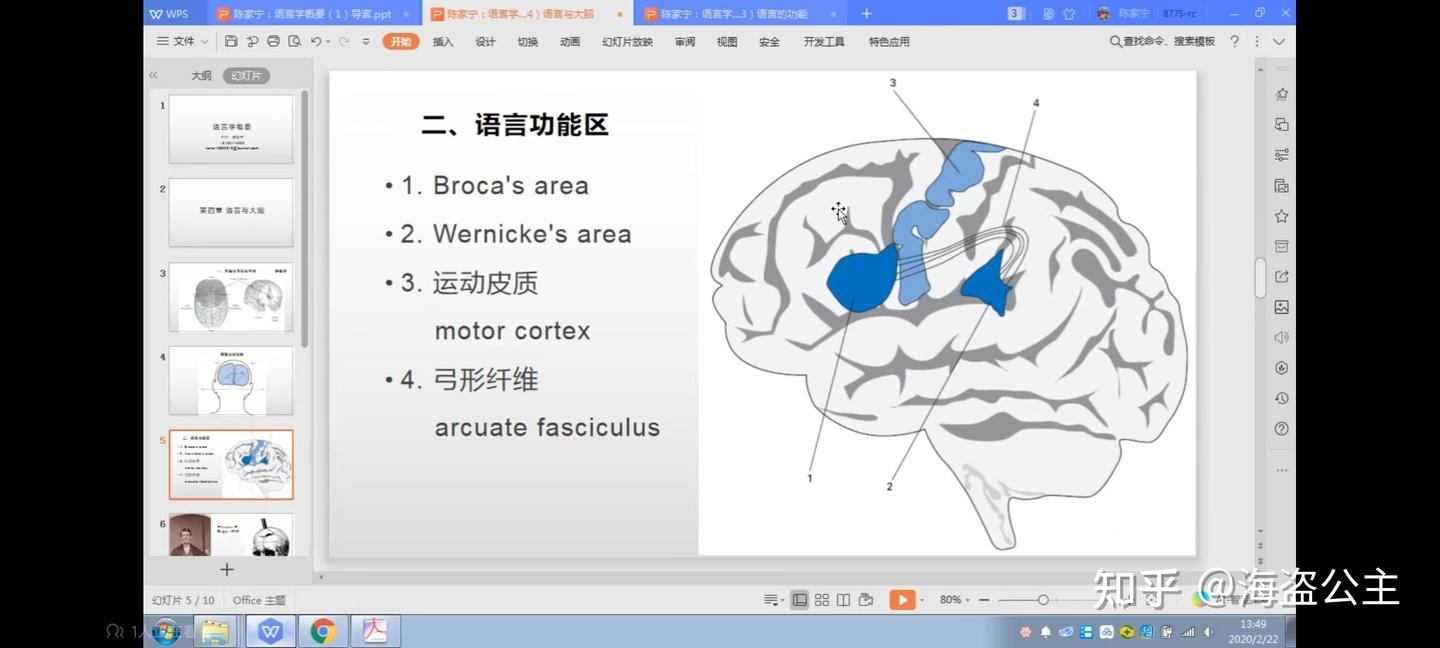Click the slide title 二、语言功能区
This screenshot has width=1440, height=648.
(515, 125)
